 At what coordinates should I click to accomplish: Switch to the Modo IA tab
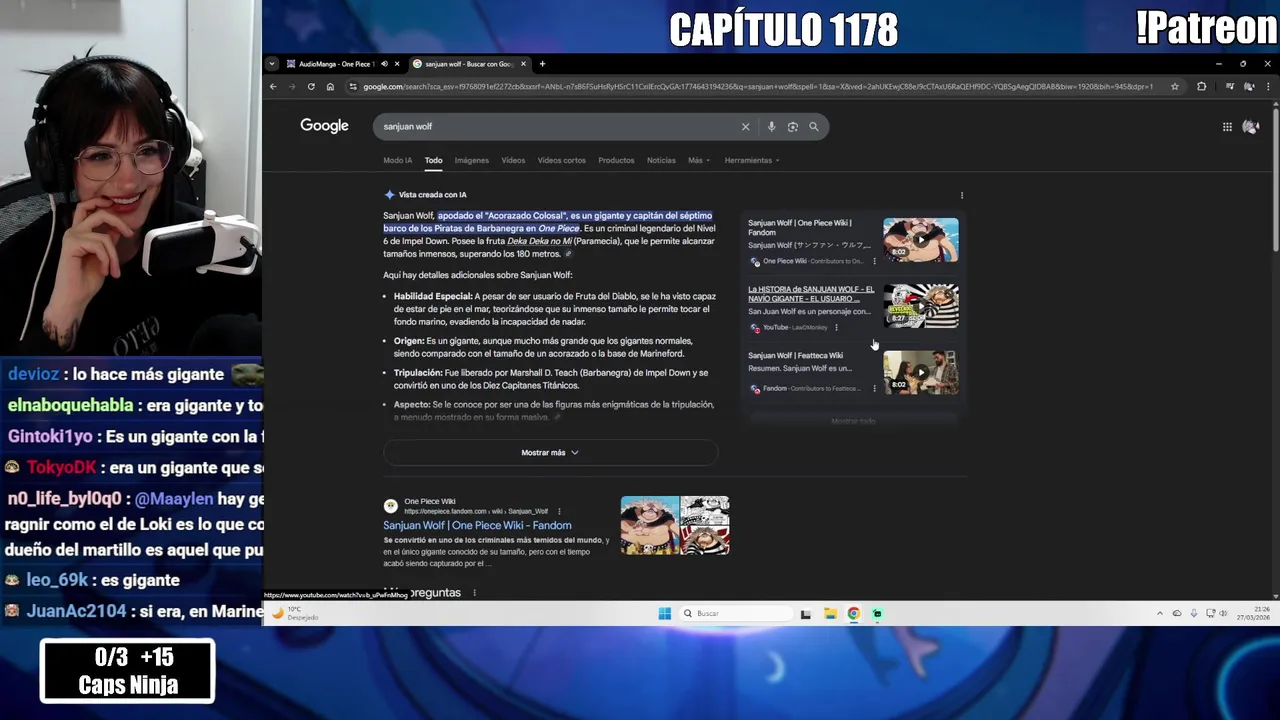[x=397, y=160]
